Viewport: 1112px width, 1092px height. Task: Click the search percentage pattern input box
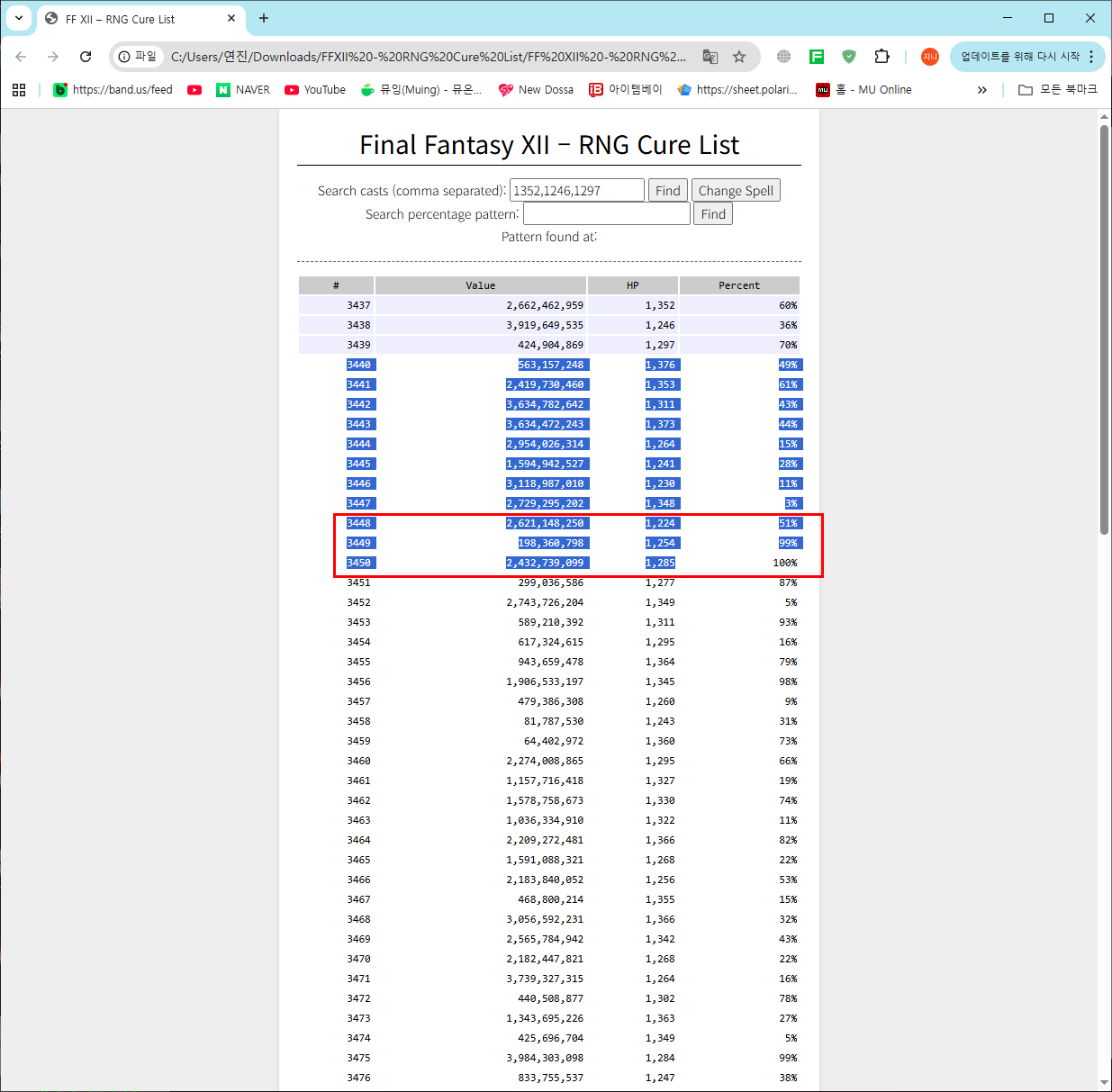606,214
